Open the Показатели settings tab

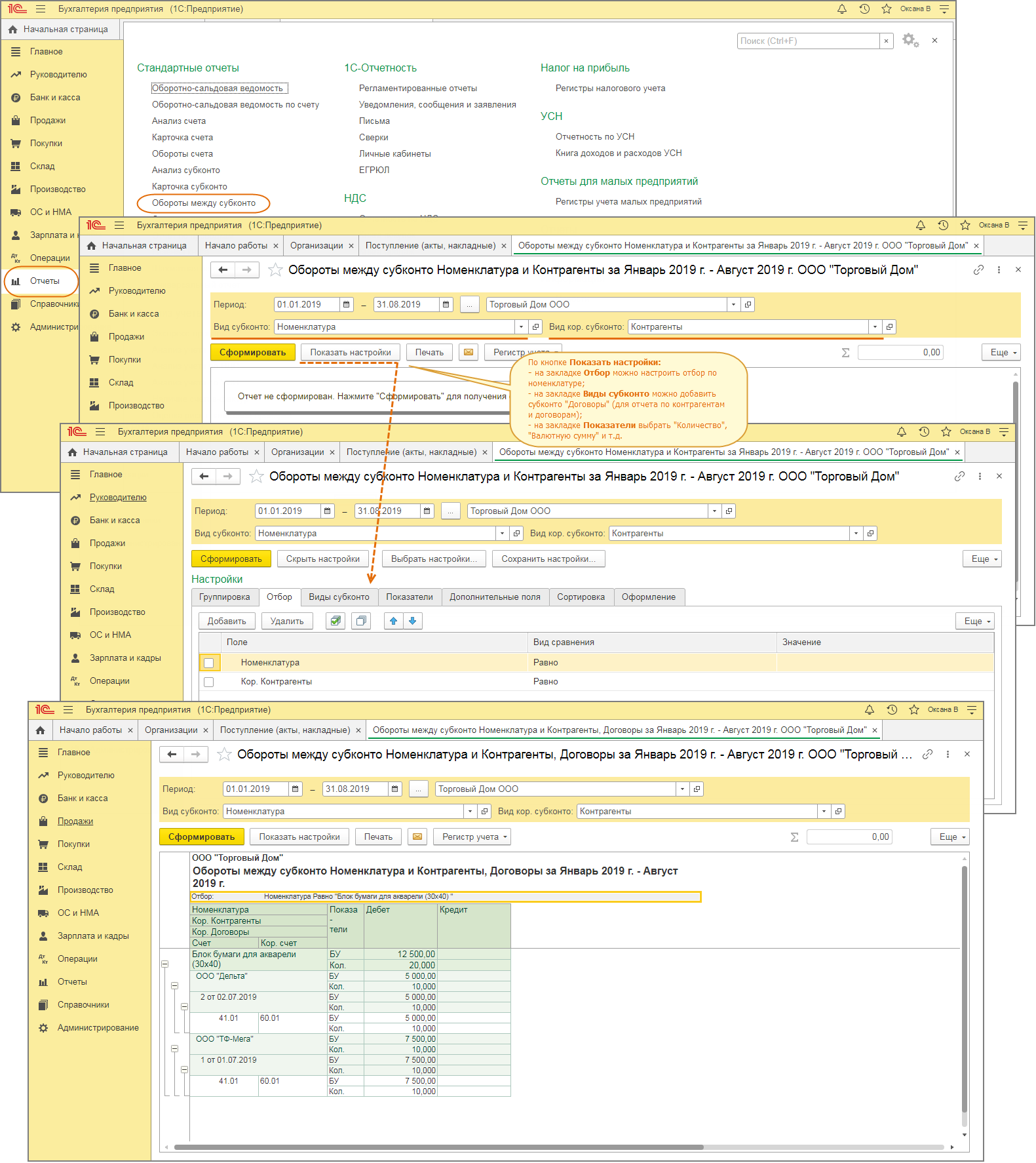pos(409,597)
